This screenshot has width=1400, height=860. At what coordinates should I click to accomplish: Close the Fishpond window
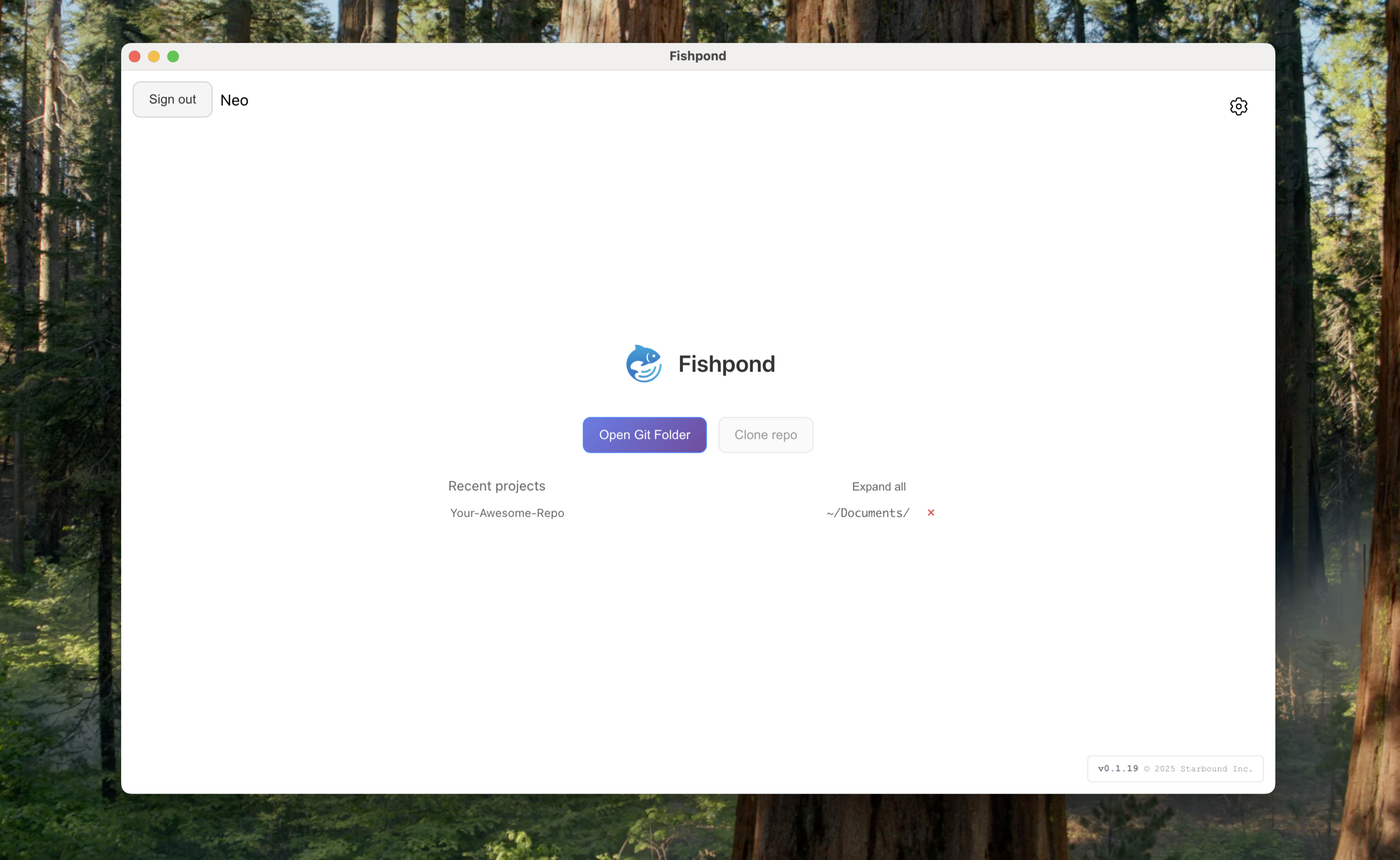point(135,56)
